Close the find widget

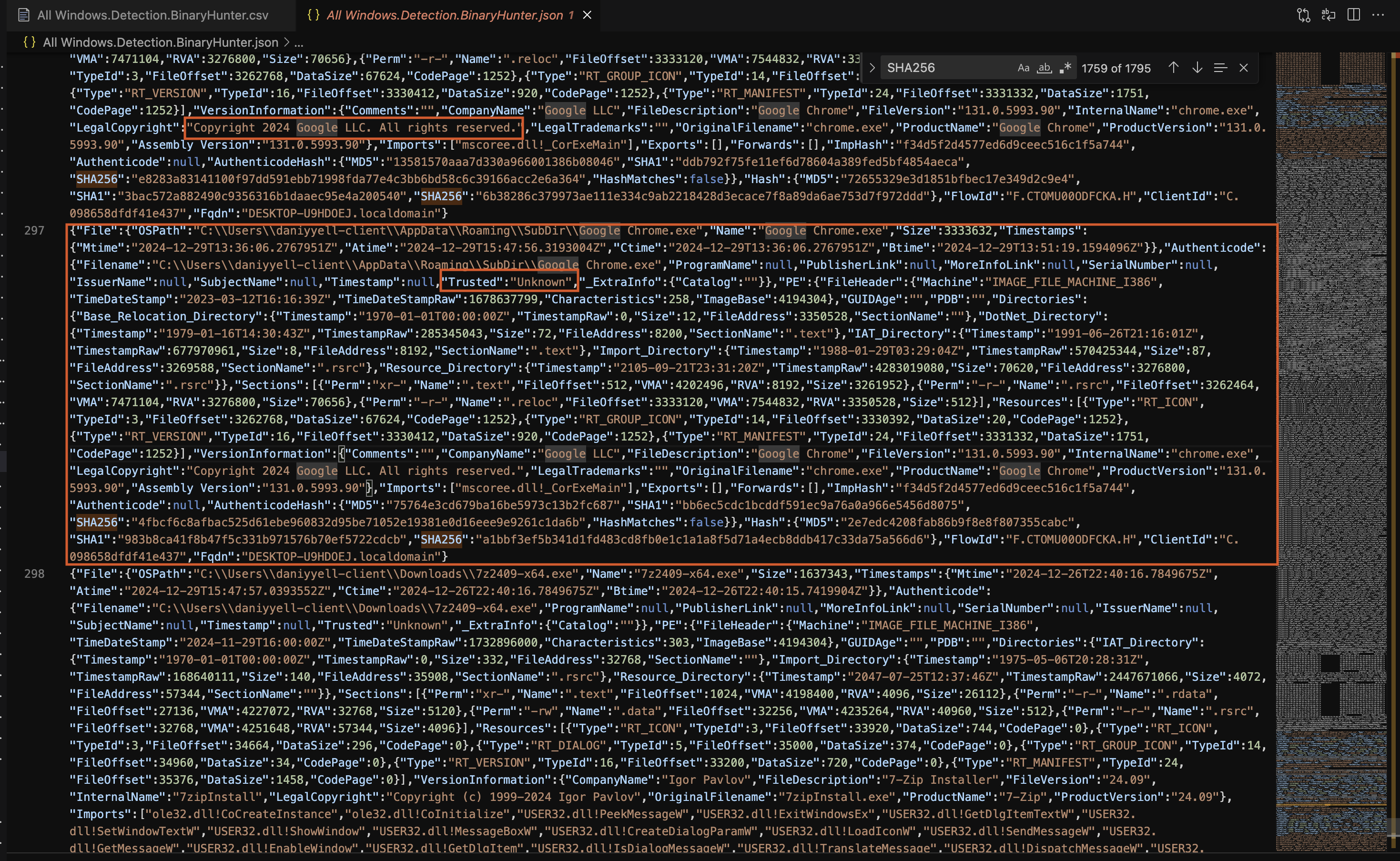tap(1244, 68)
